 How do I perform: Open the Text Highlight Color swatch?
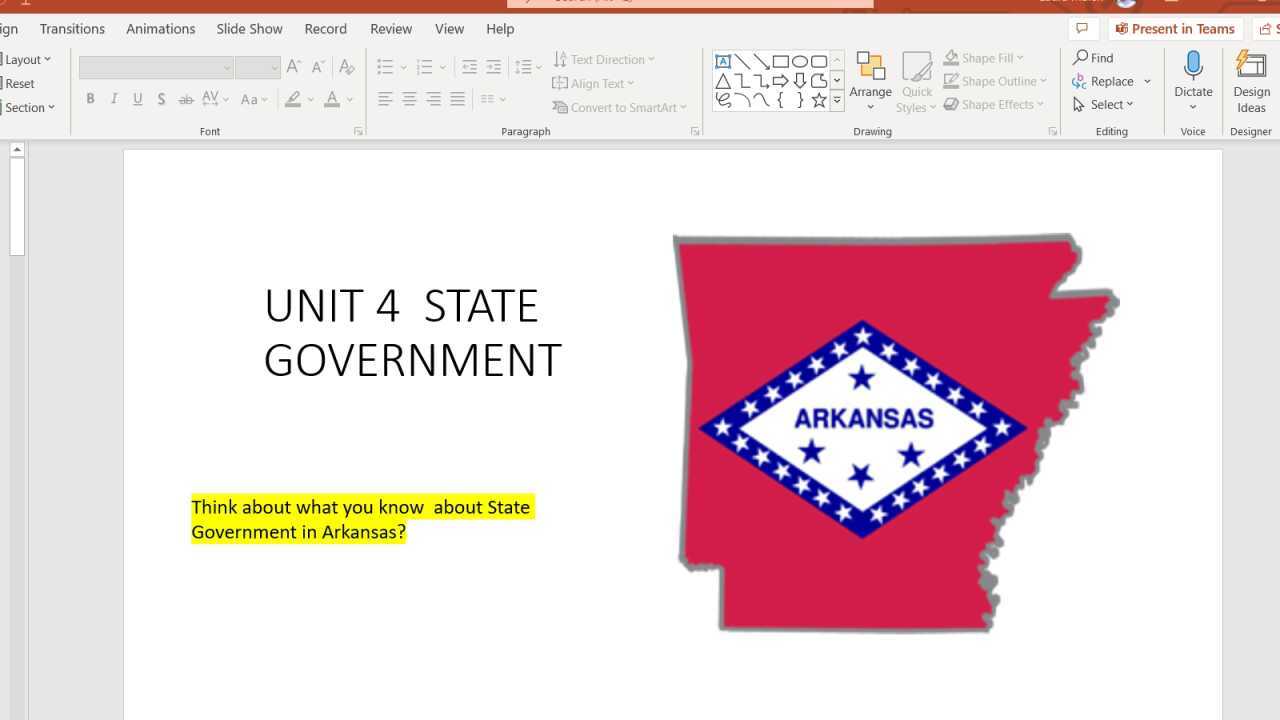[x=293, y=99]
